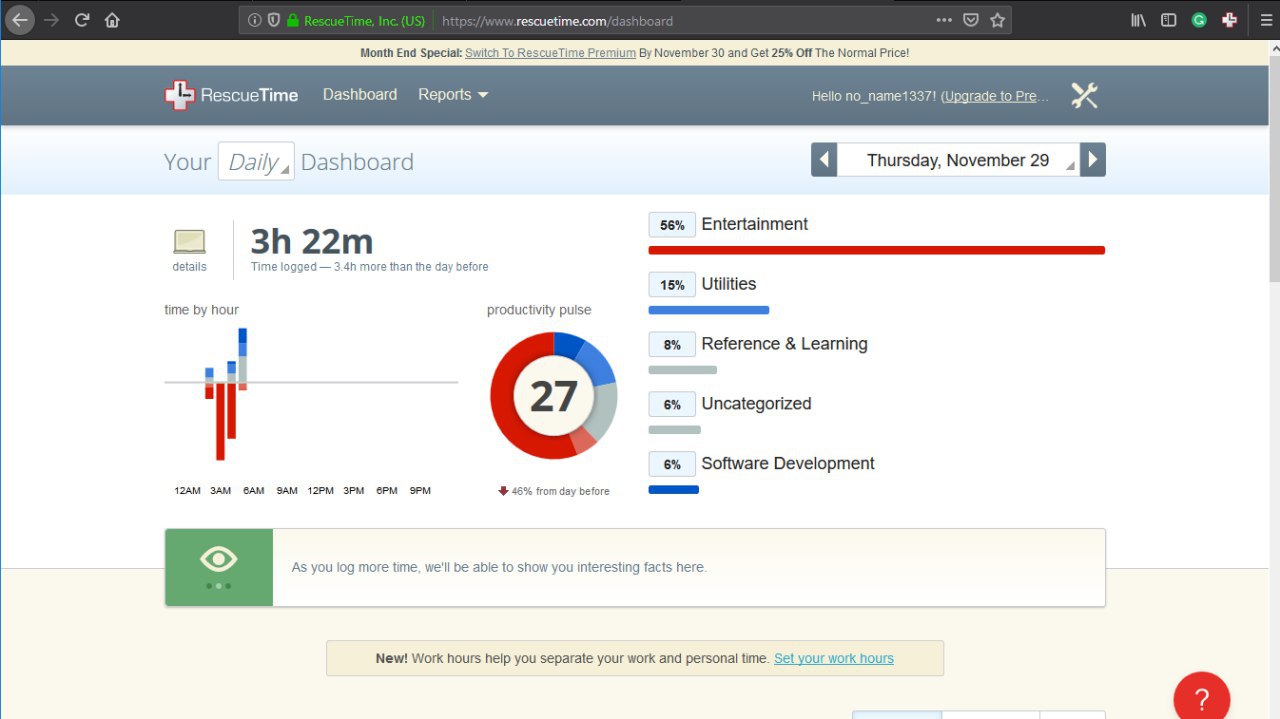Open the tools wrench settings icon
Screen dimensions: 1280x719
point(1084,95)
